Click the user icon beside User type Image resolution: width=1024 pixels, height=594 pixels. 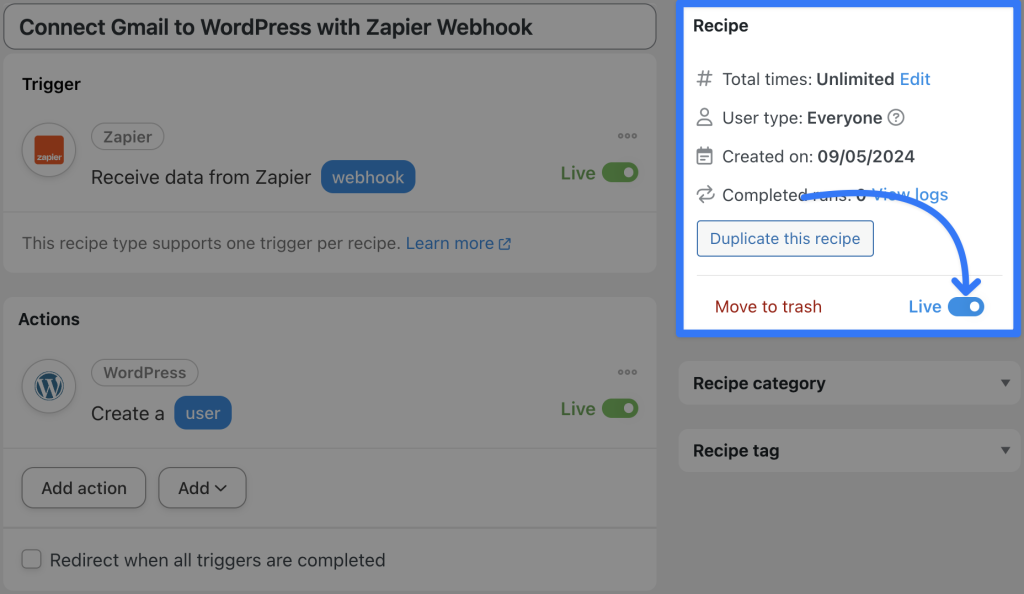coord(703,117)
